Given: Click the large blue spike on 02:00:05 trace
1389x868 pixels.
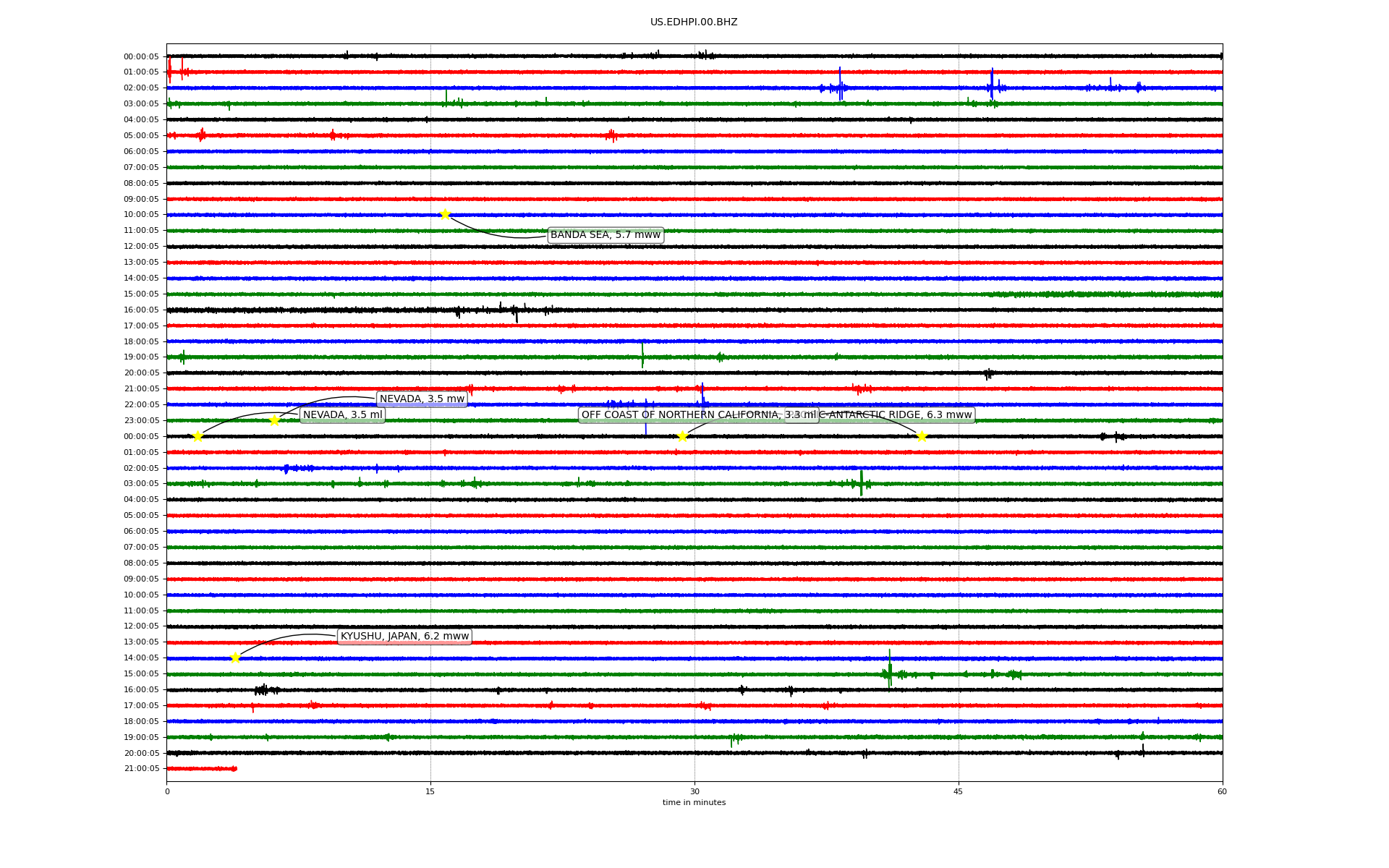Looking at the screenshot, I should pyautogui.click(x=840, y=85).
